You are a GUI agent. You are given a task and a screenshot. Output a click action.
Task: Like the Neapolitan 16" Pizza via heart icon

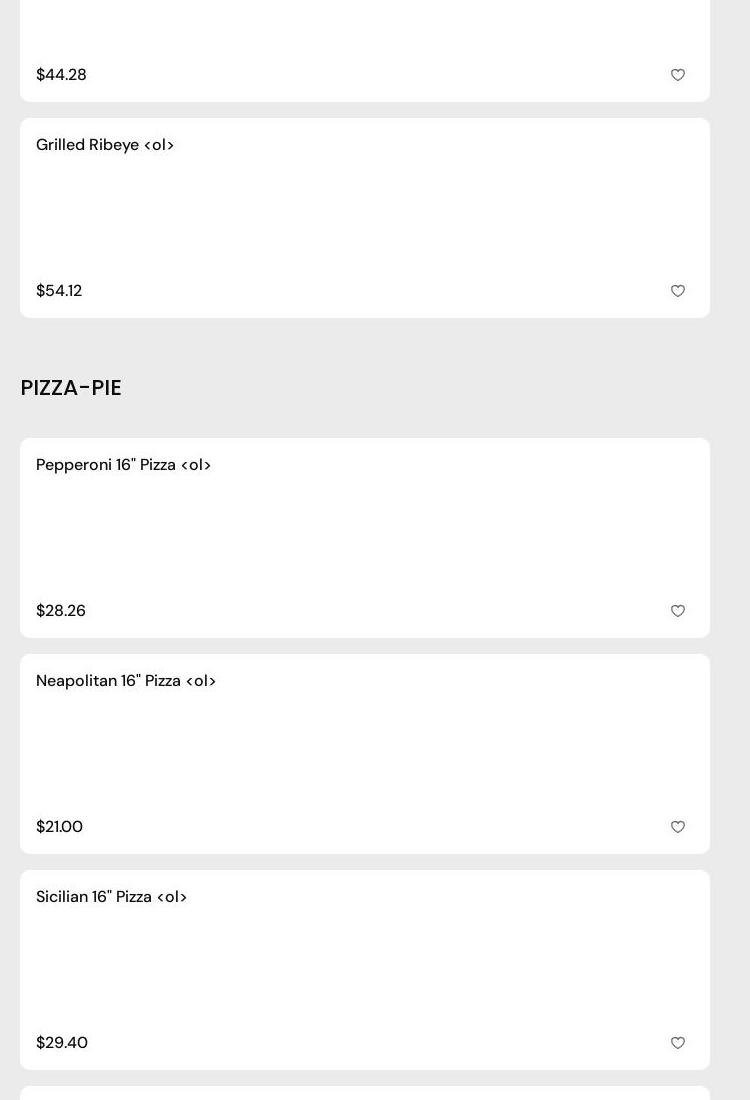678,827
